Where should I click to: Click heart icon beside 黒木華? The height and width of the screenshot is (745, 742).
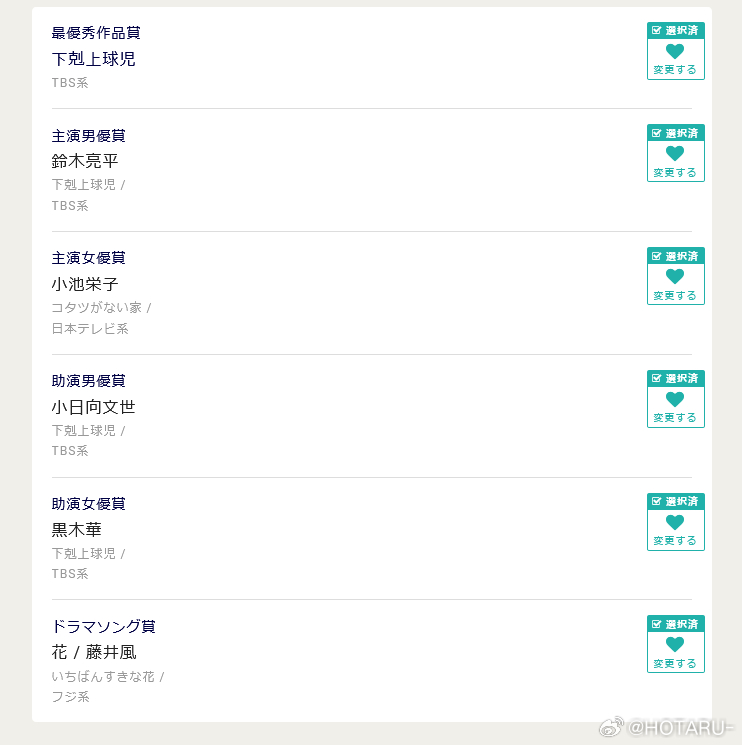[x=675, y=521]
